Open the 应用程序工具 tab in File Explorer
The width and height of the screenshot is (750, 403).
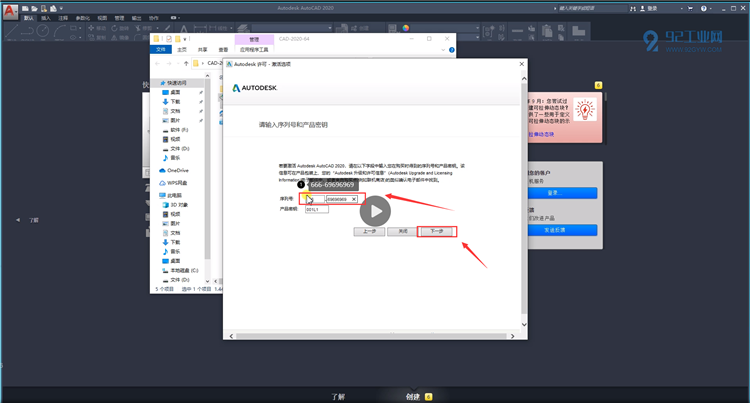point(254,49)
